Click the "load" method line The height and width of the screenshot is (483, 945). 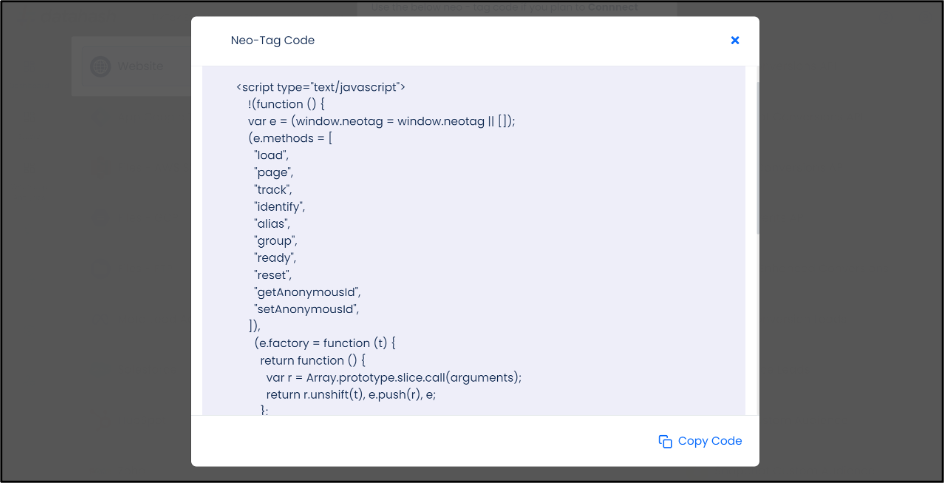[271, 156]
